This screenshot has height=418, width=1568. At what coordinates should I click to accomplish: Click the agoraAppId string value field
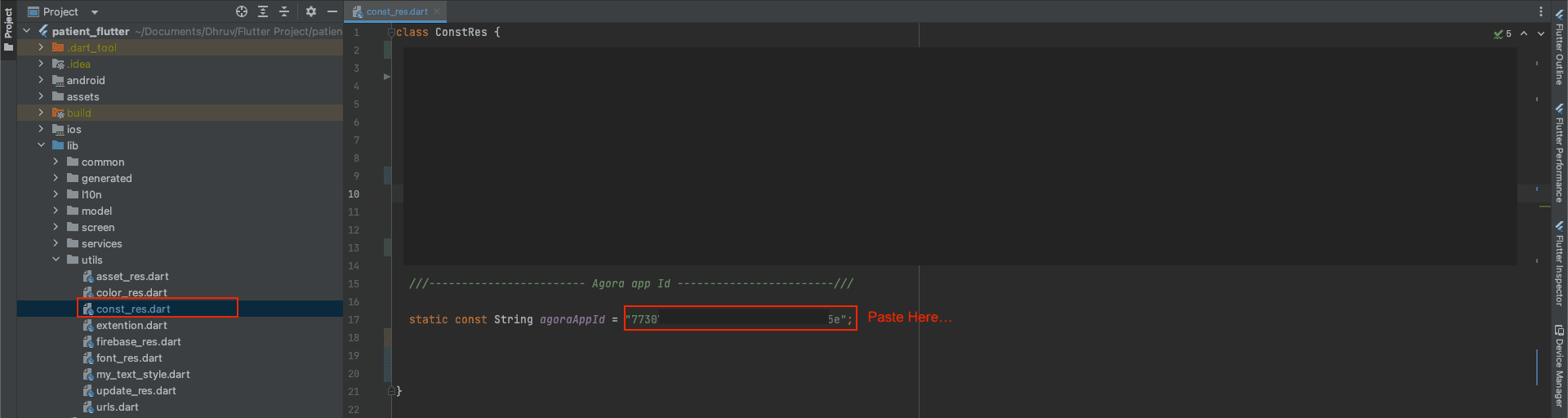740,318
